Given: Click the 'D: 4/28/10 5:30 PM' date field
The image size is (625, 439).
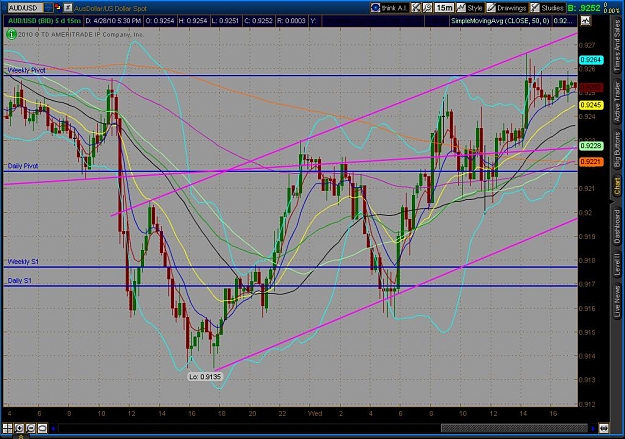Looking at the screenshot, I should [x=113, y=21].
